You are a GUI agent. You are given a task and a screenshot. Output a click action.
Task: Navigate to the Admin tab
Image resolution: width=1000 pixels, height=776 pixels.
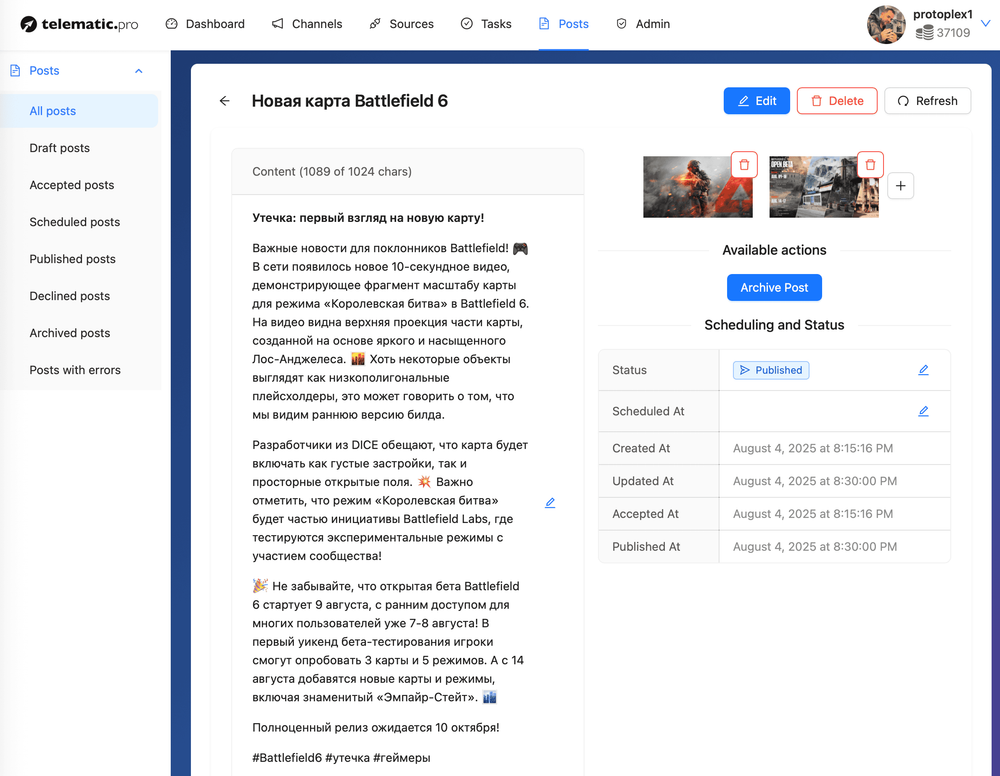[643, 24]
